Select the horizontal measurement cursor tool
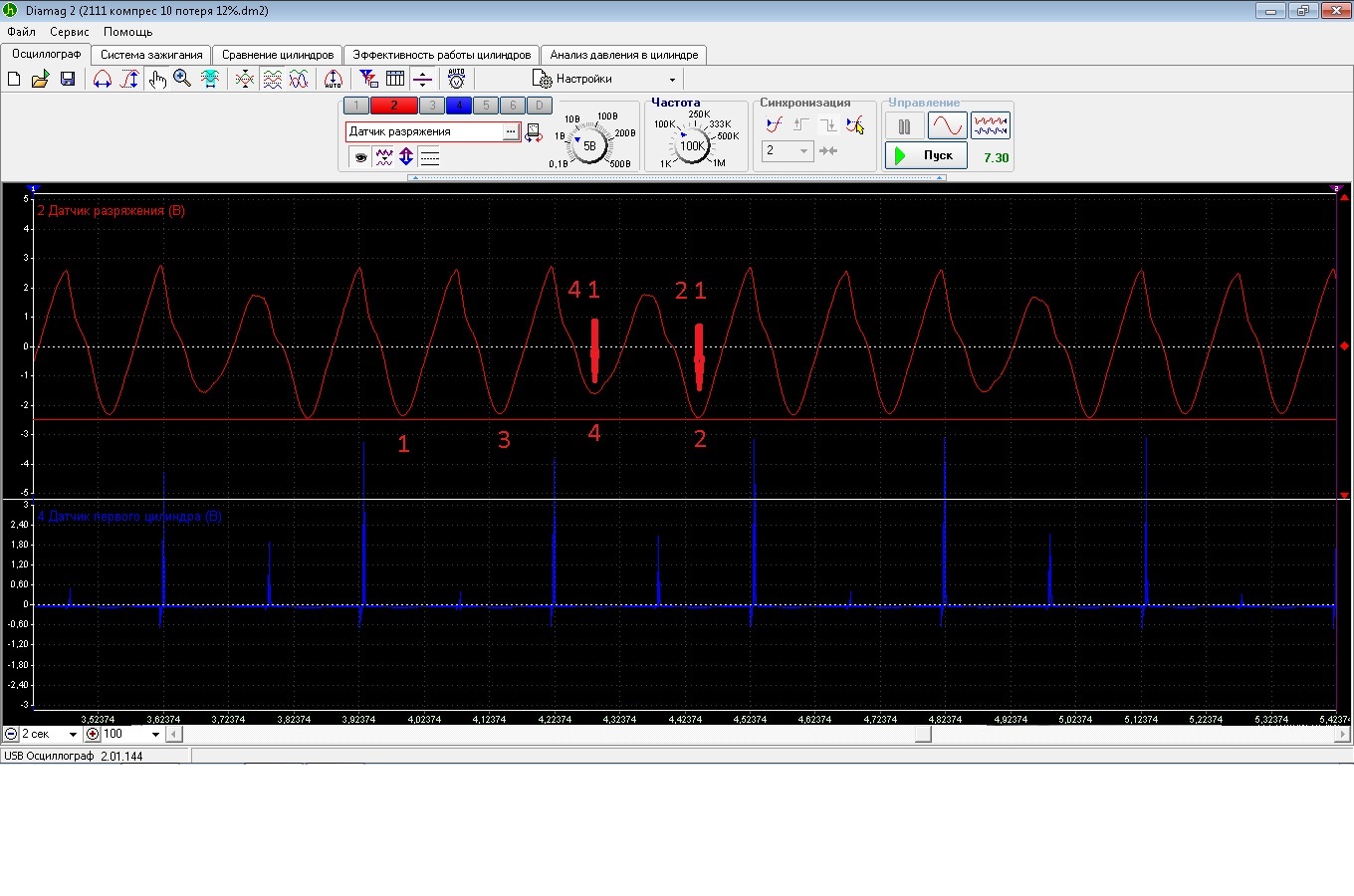1354x896 pixels. click(103, 79)
